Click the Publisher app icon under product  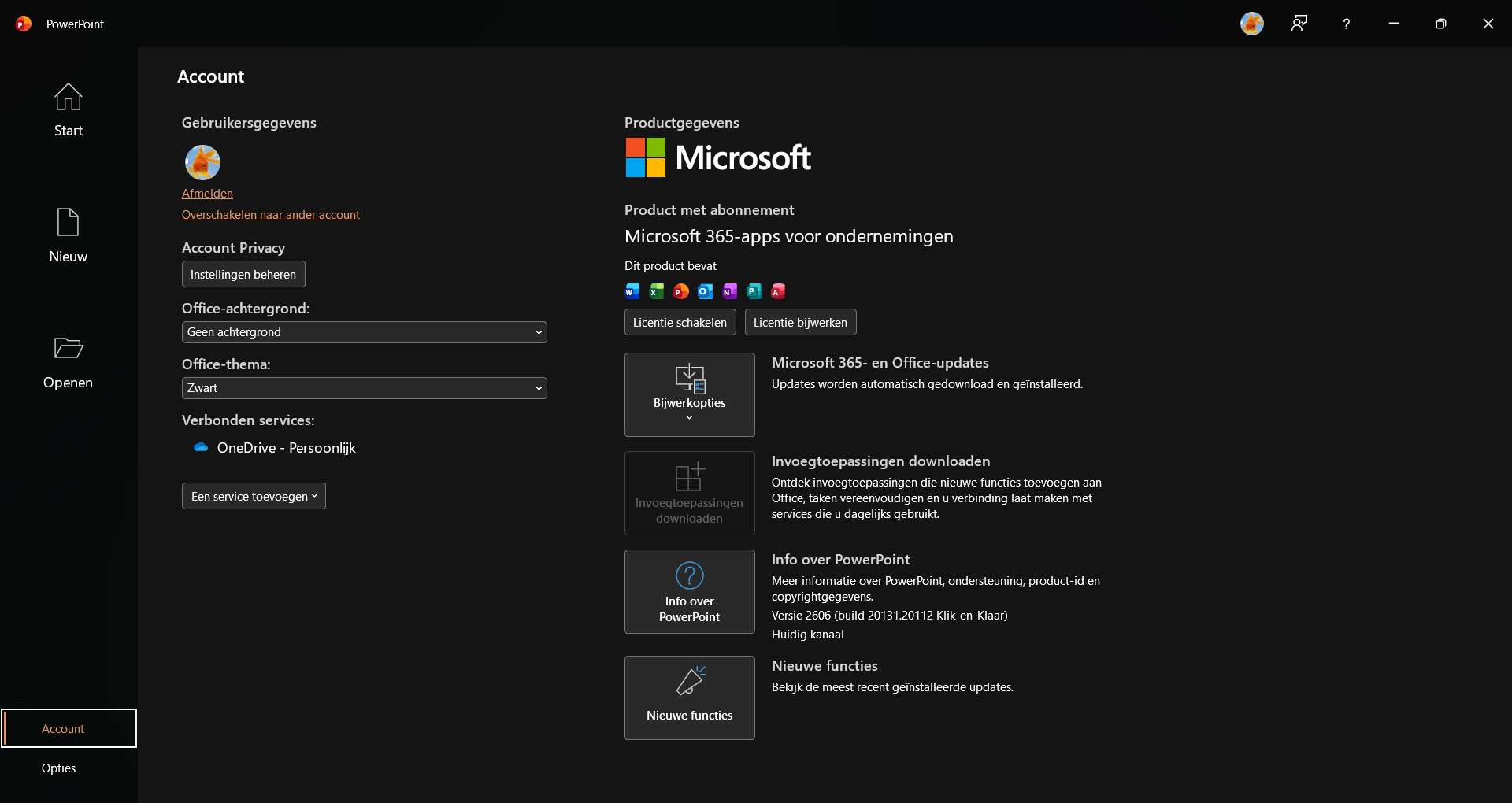coord(754,291)
